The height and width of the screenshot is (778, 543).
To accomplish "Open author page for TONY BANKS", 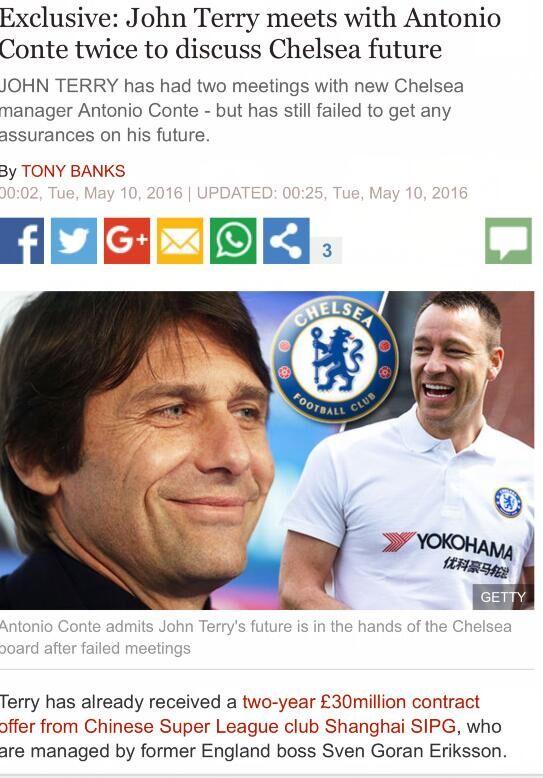I will coord(73,171).
